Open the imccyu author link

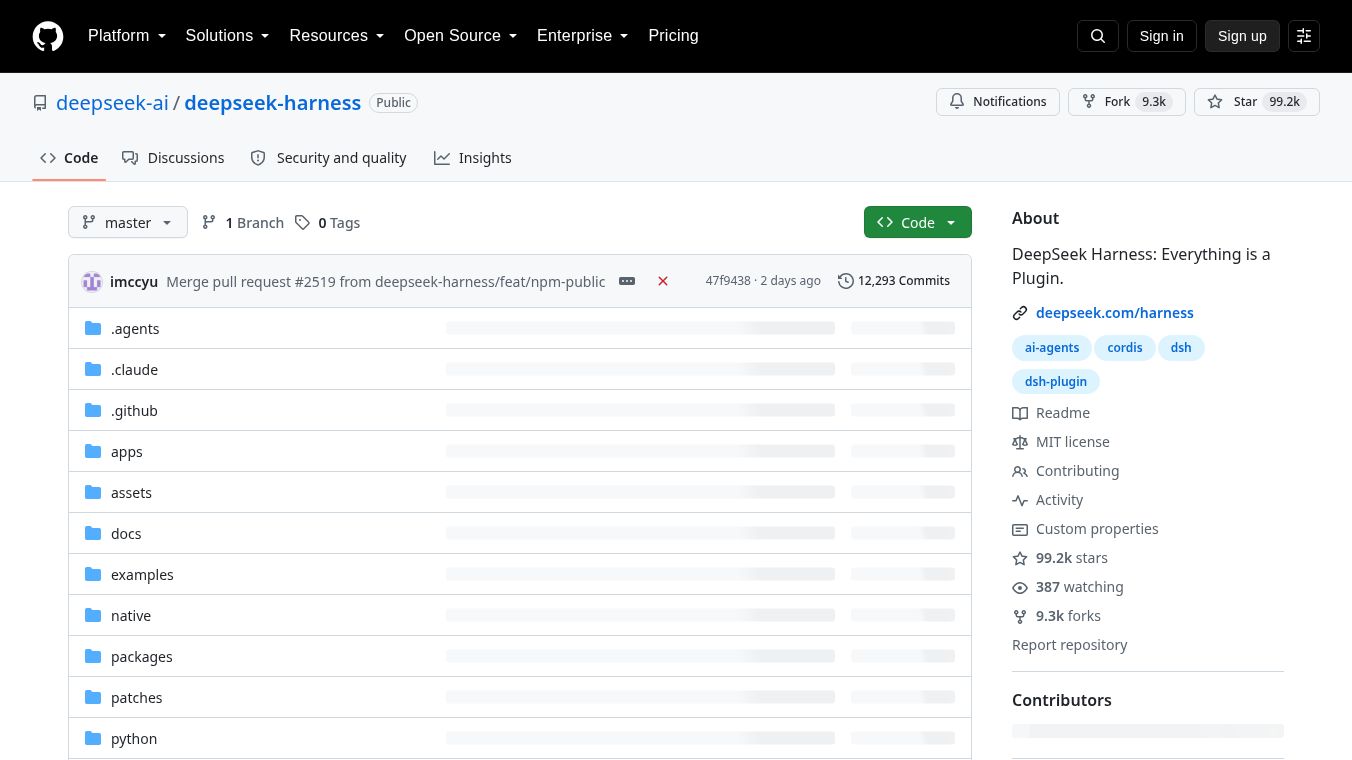pos(134,282)
